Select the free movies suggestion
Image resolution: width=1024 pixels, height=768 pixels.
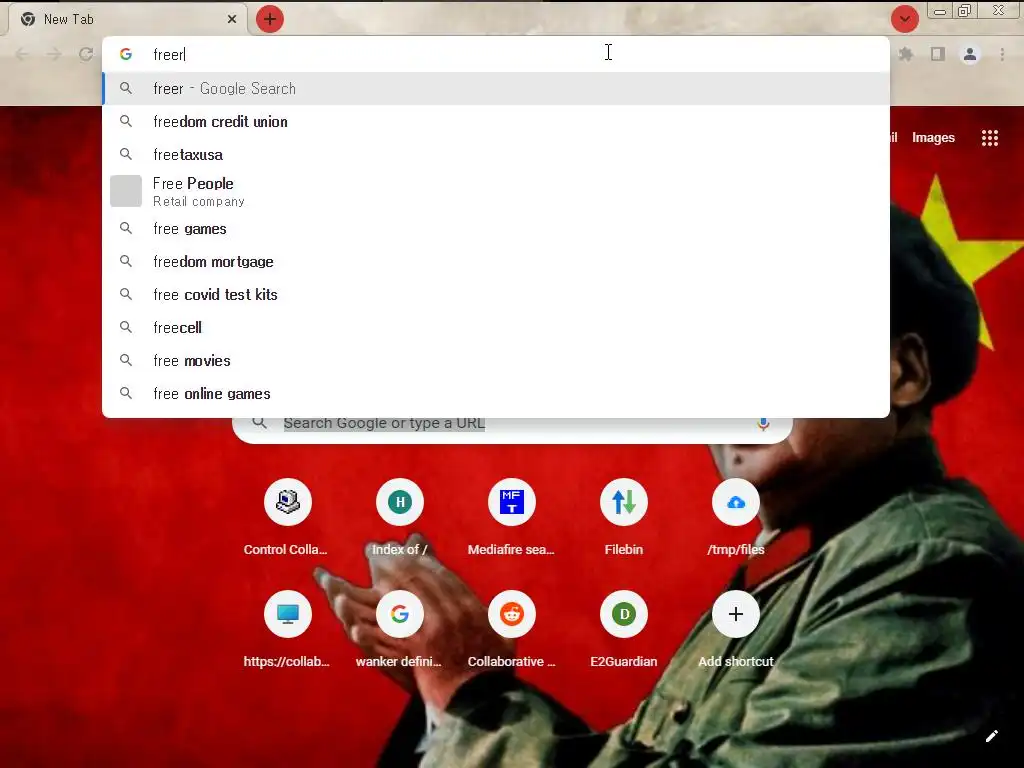click(x=496, y=360)
